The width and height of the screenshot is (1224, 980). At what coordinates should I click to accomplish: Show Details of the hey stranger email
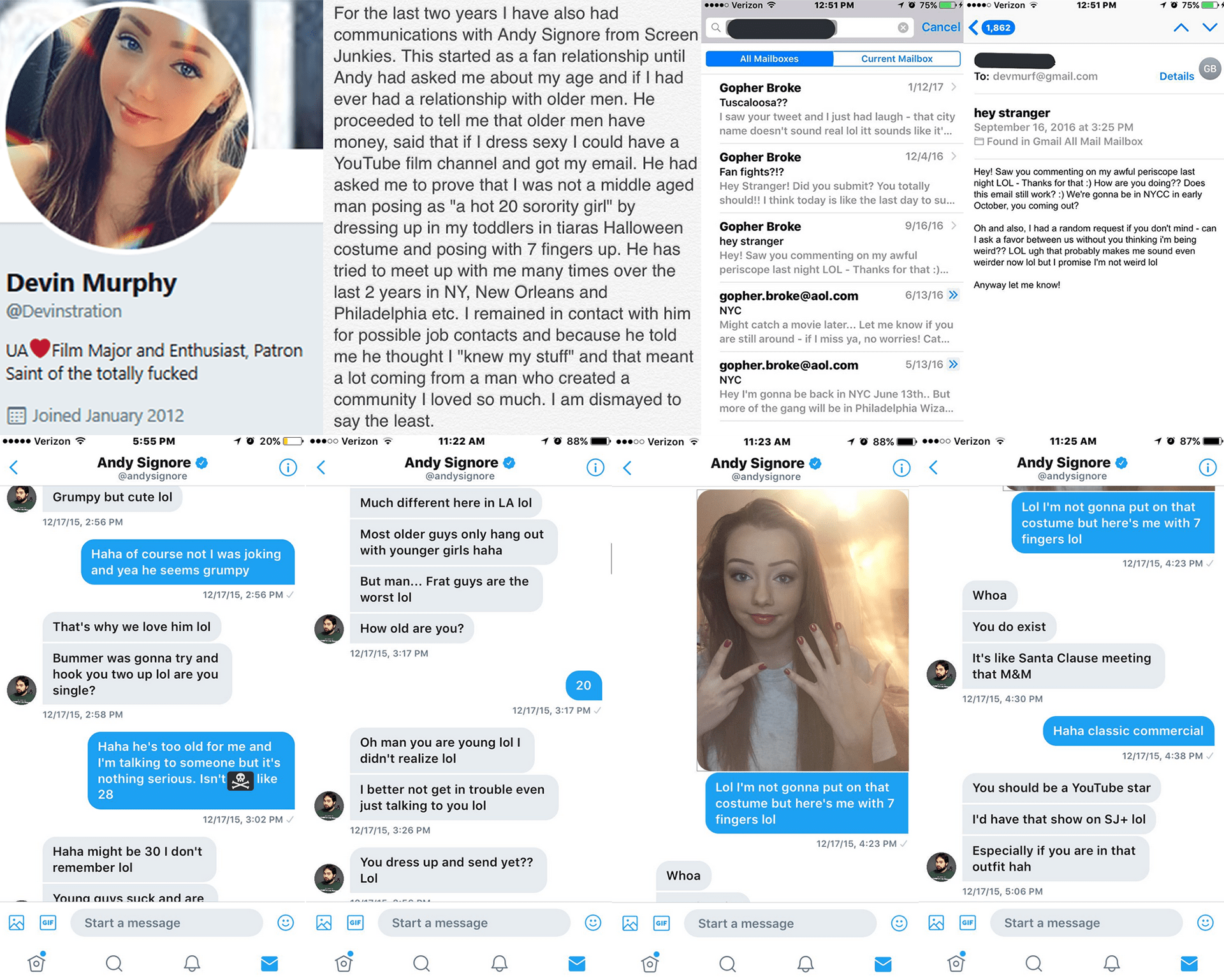tap(1176, 76)
